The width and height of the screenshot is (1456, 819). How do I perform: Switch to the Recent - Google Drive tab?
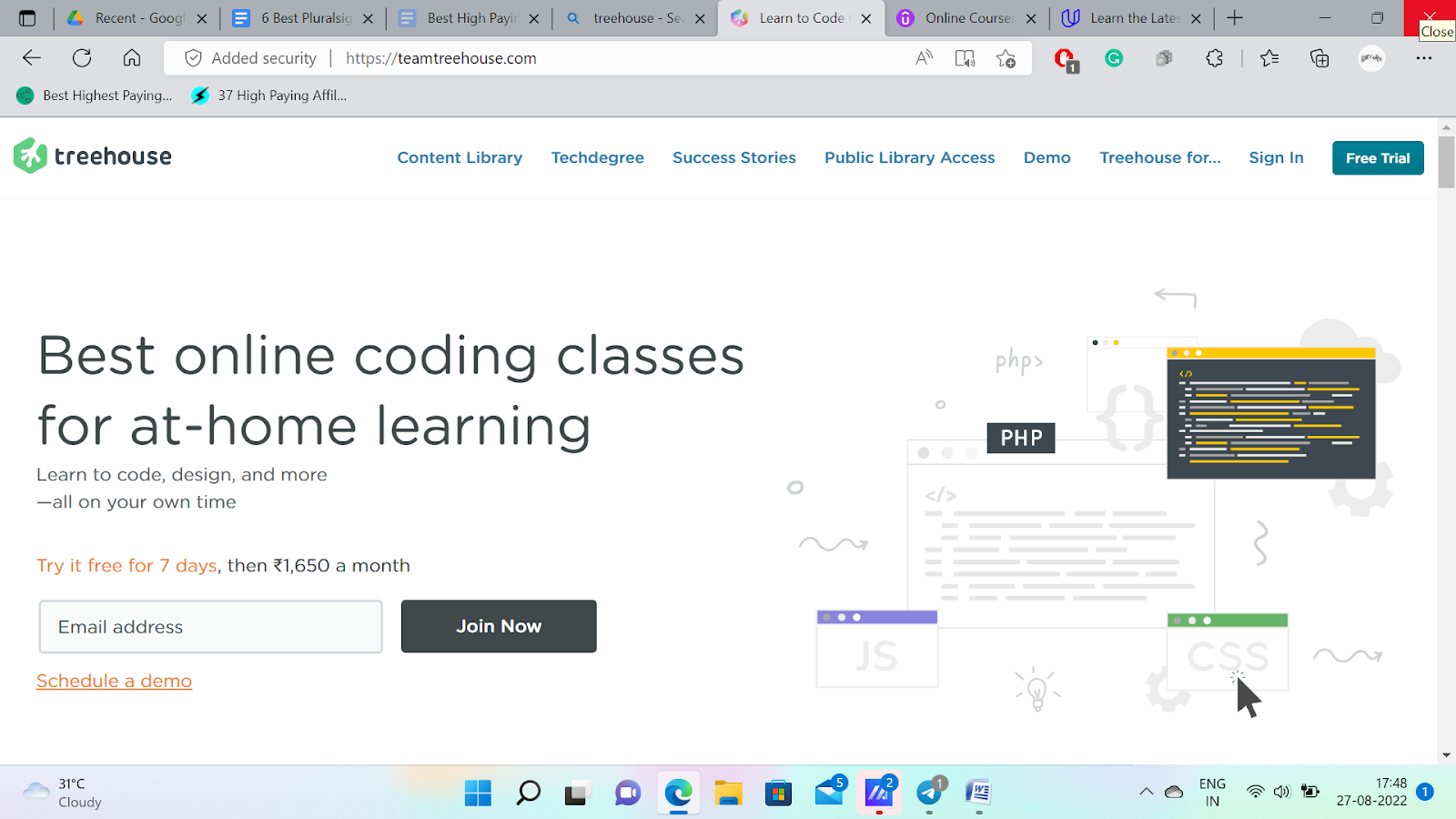click(x=138, y=18)
